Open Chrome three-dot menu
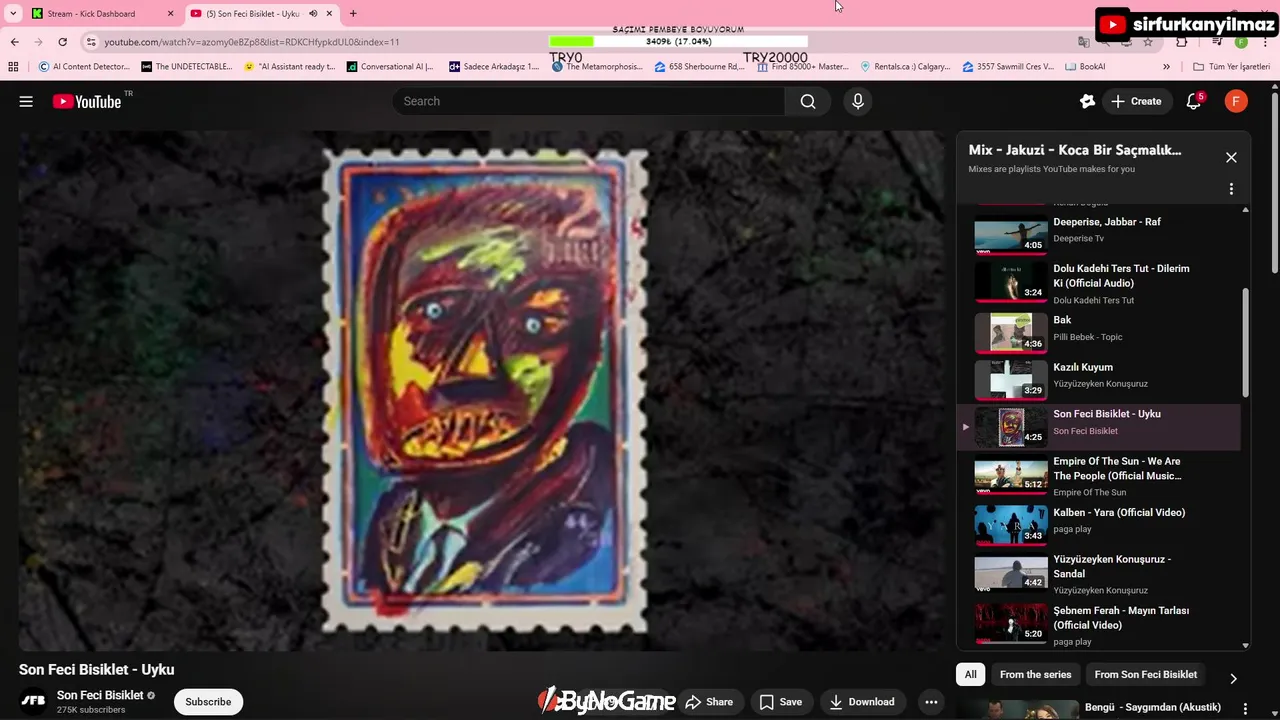This screenshot has height=720, width=1280. tap(1264, 42)
